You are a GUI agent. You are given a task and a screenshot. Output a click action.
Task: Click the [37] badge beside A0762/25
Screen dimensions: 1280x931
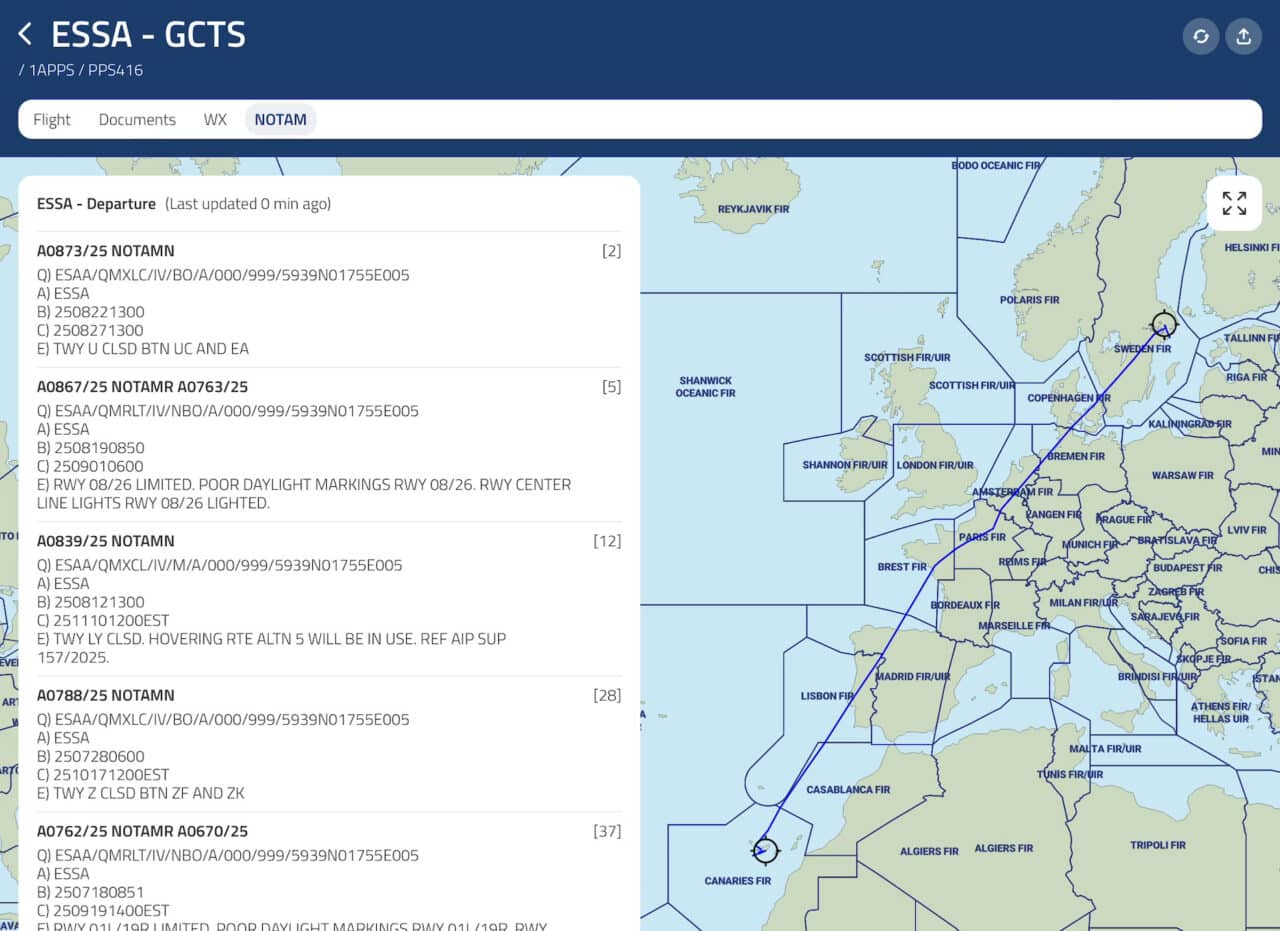click(x=607, y=831)
